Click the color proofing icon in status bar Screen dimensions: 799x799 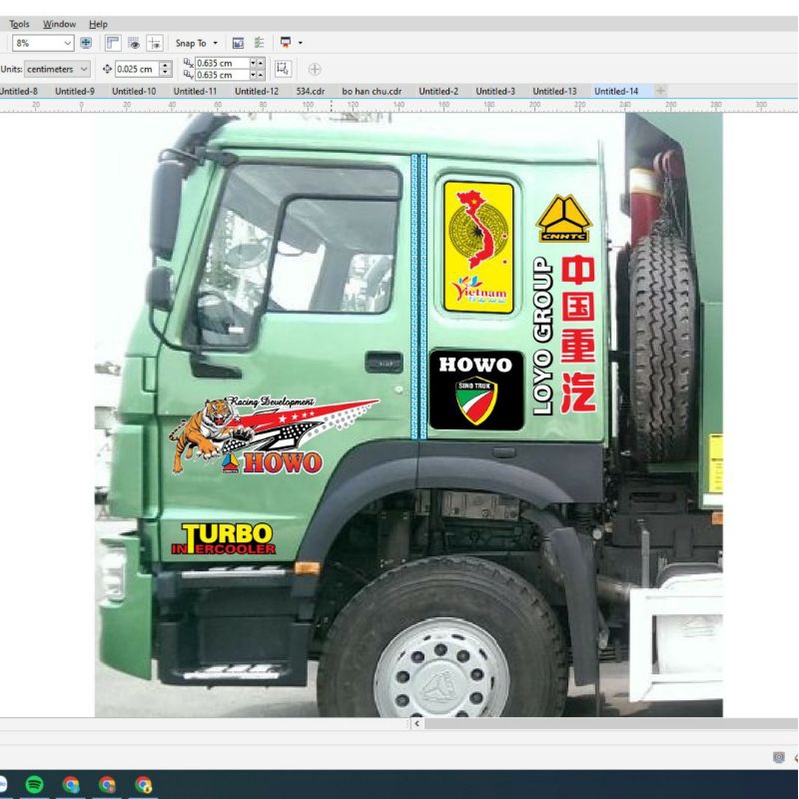pyautogui.click(x=778, y=757)
